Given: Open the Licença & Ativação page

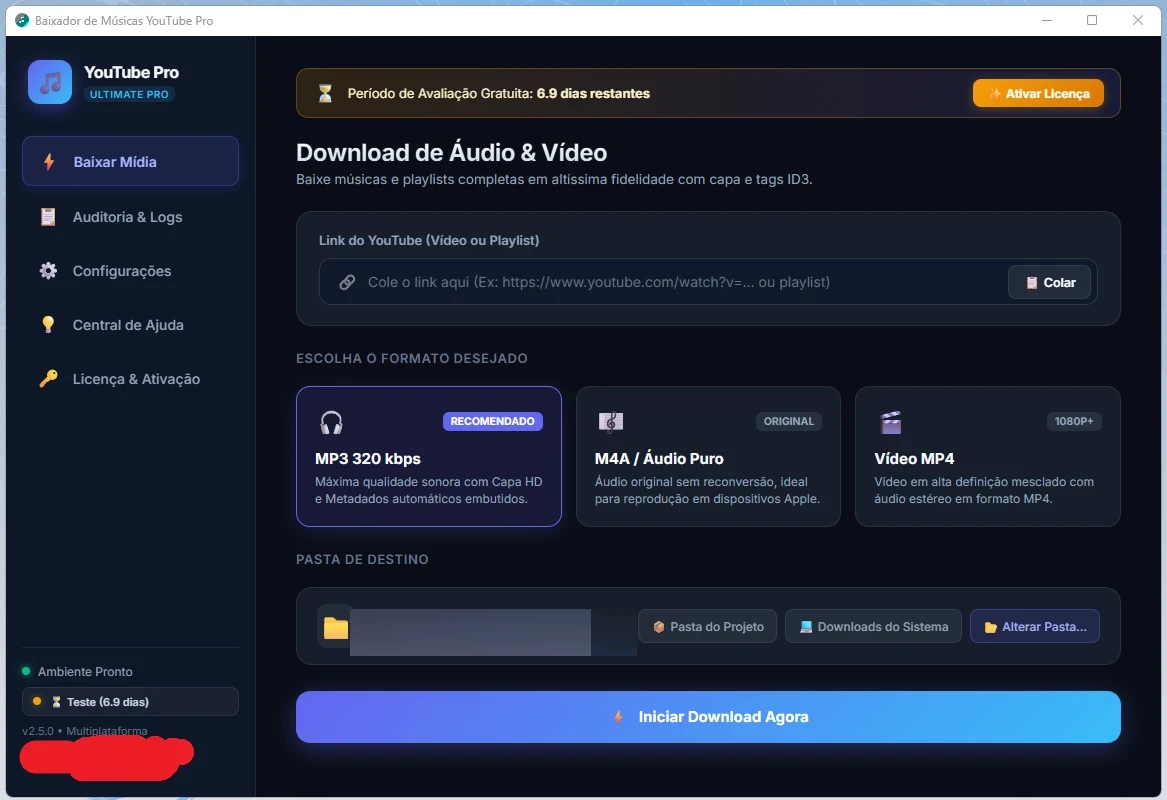Looking at the screenshot, I should tap(130, 379).
